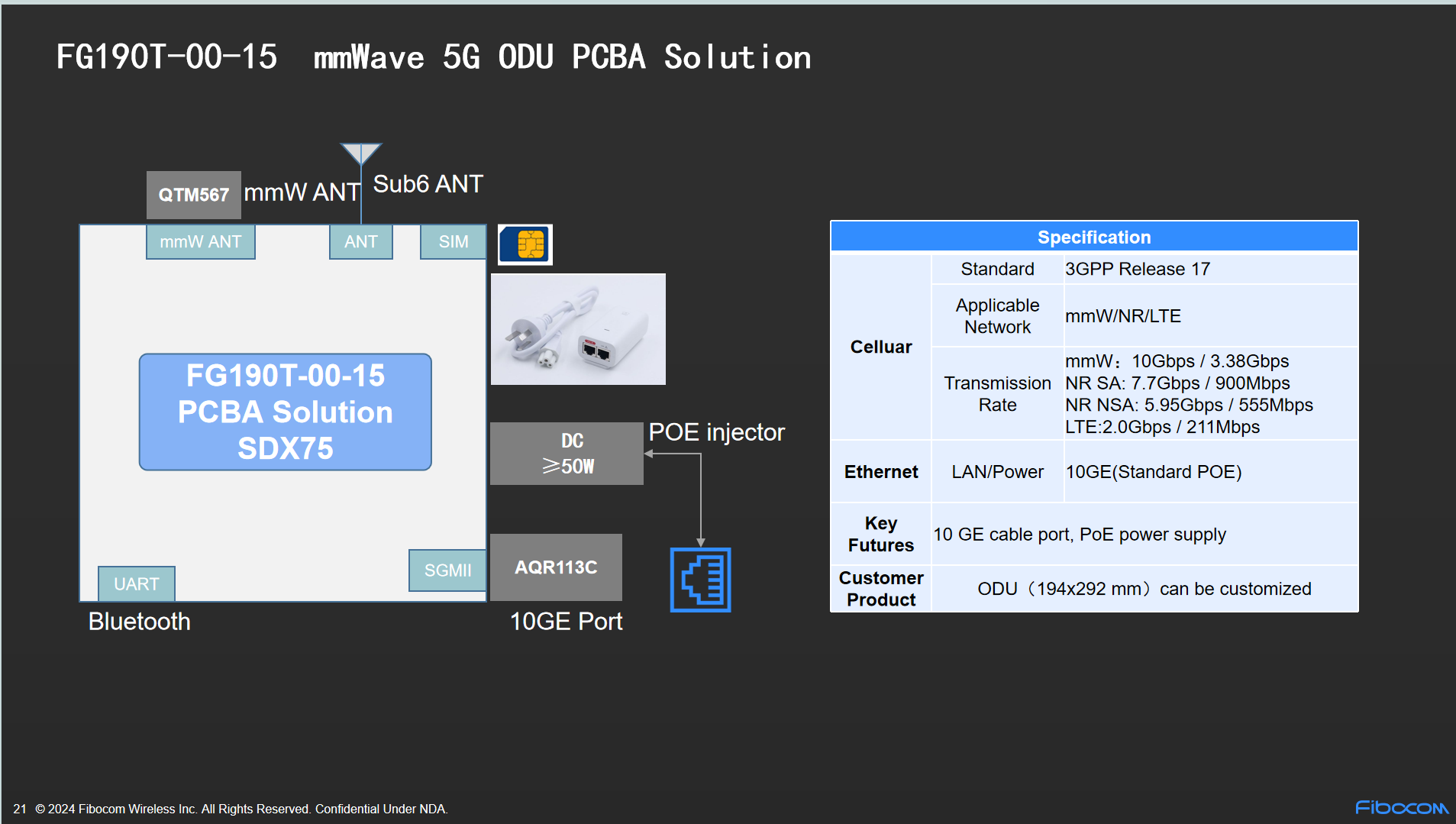1456x824 pixels.
Task: Click the SIM connector box
Action: coord(454,242)
